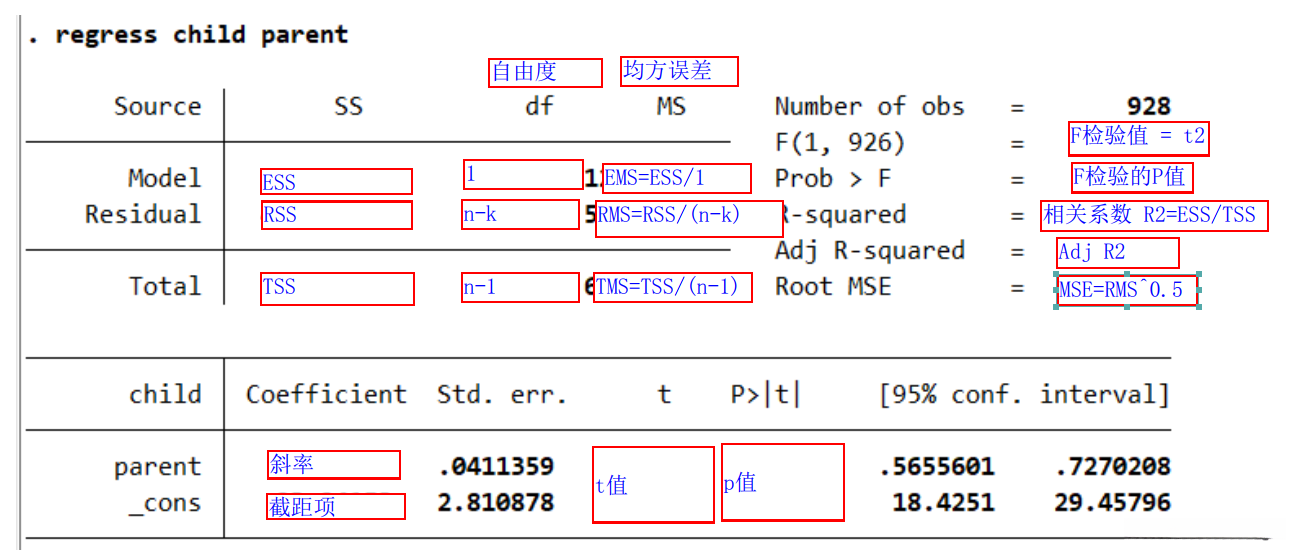Click the 'Number of obs' label
This screenshot has width=1298, height=550.
point(869,107)
